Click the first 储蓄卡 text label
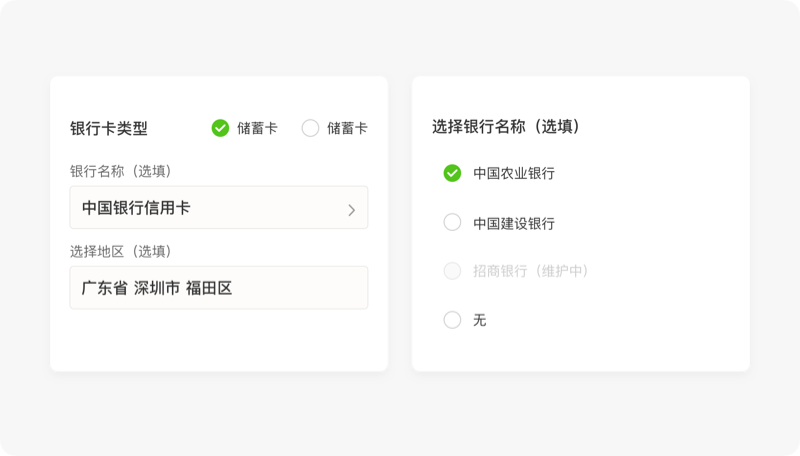The width and height of the screenshot is (800, 456). coord(257,128)
